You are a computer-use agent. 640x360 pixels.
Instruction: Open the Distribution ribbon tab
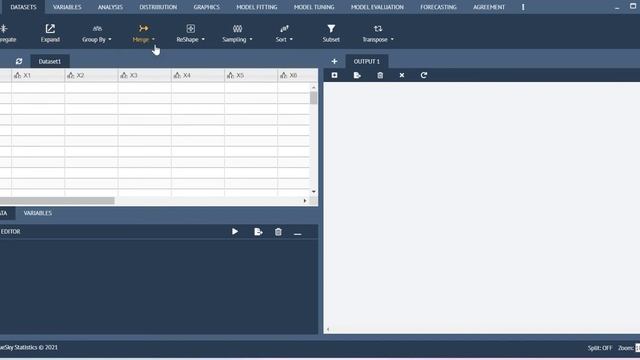click(158, 7)
